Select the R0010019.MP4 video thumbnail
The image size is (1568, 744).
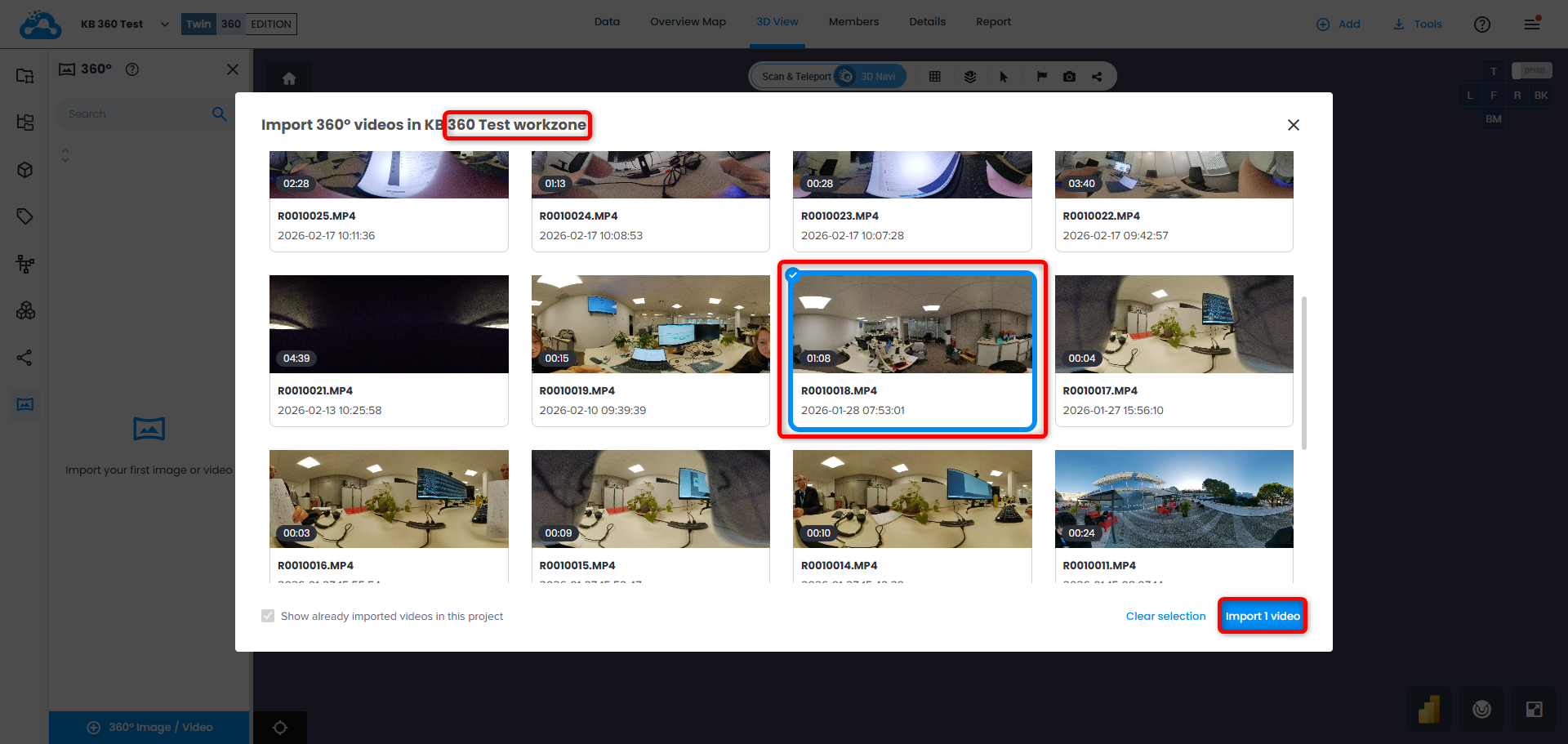point(651,324)
